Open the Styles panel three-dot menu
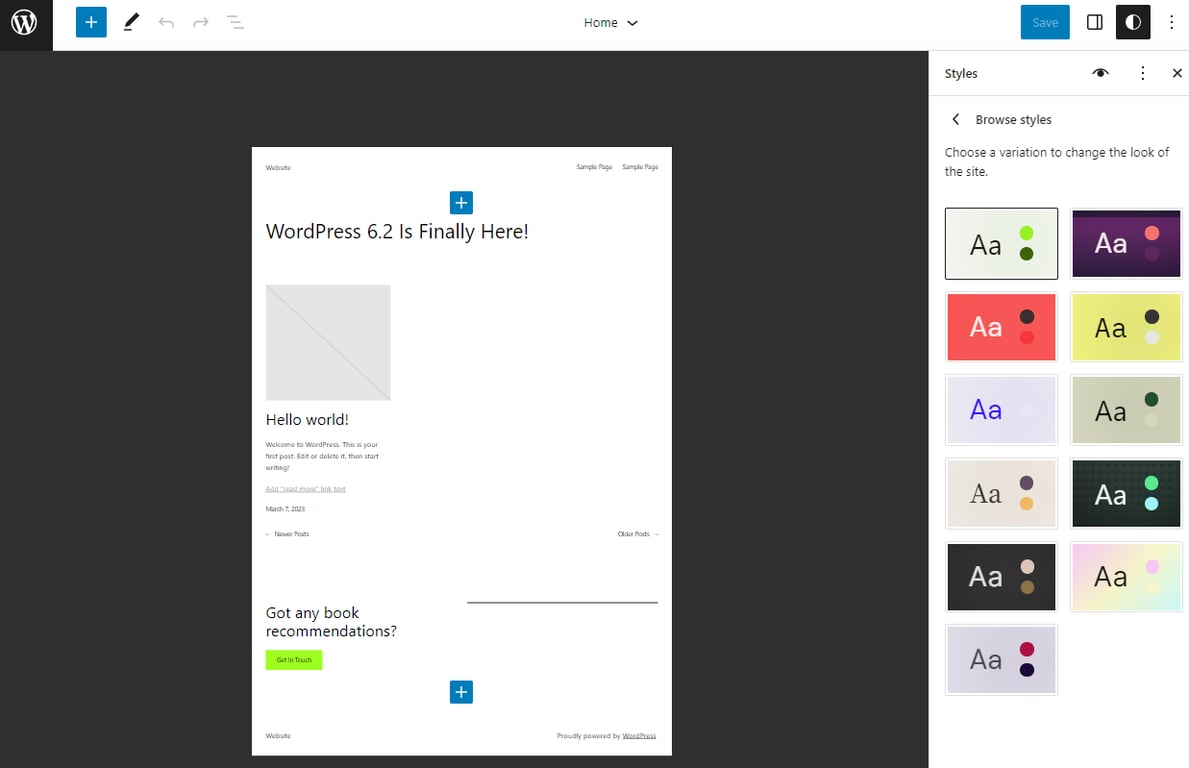 (1142, 73)
